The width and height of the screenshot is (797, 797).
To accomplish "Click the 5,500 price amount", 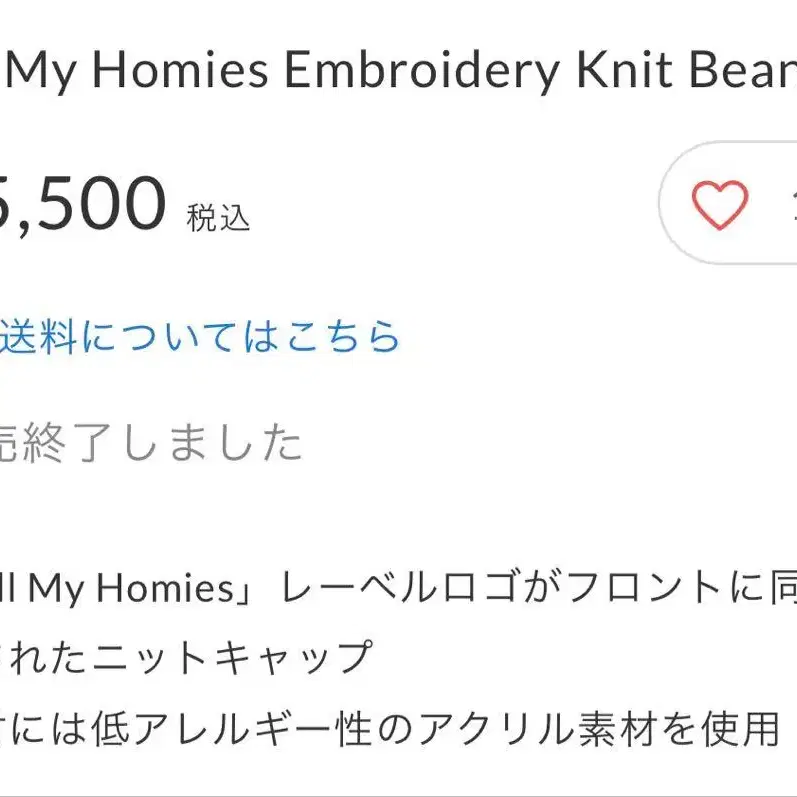I will coord(85,203).
